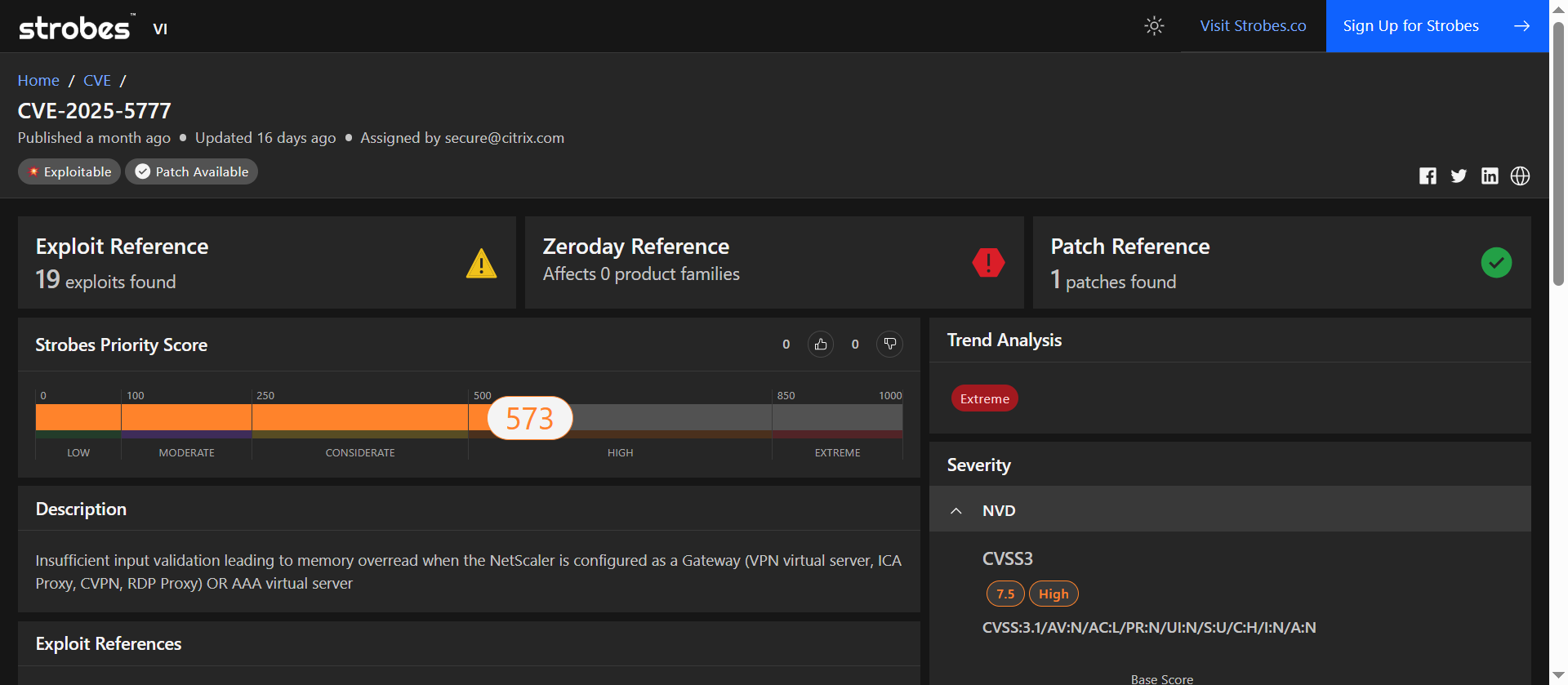Image resolution: width=1568 pixels, height=685 pixels.
Task: Open the Zeroday Reference card
Action: pyautogui.click(x=774, y=263)
